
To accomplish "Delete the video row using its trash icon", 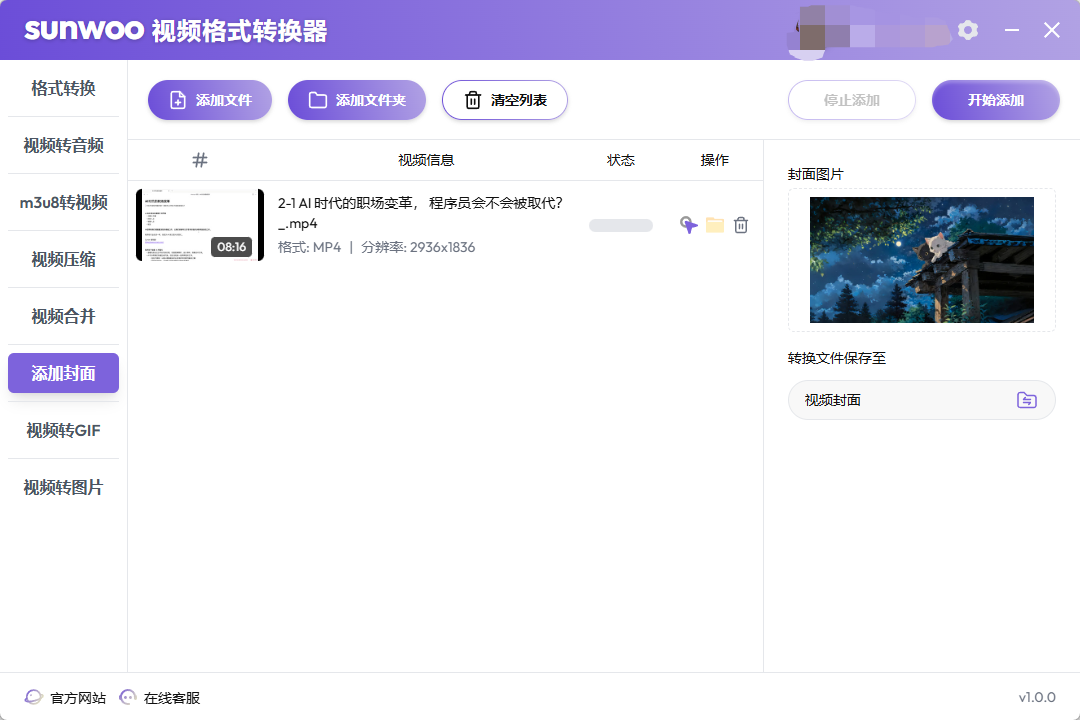I will click(741, 225).
